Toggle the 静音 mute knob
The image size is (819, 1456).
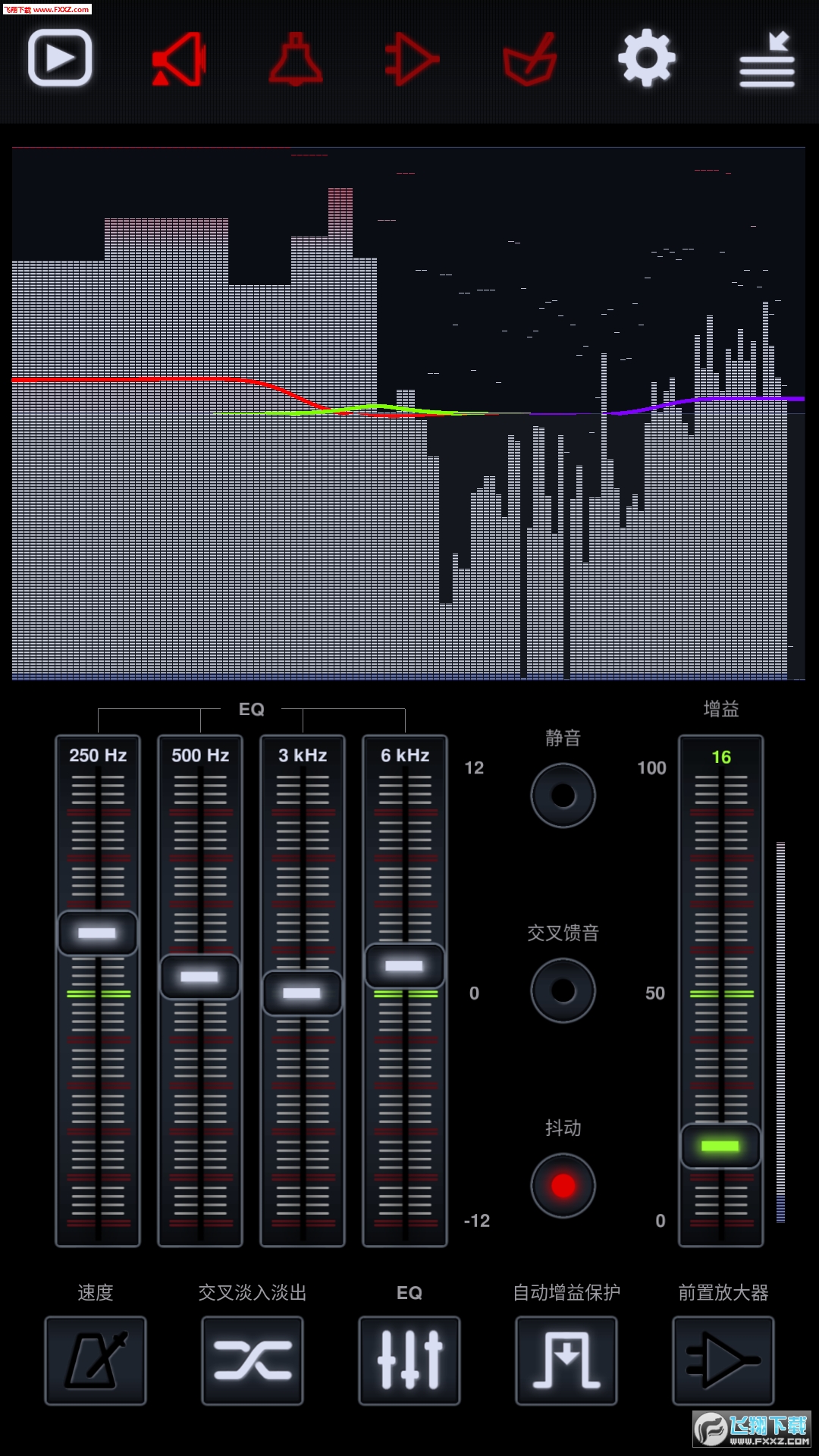click(563, 795)
